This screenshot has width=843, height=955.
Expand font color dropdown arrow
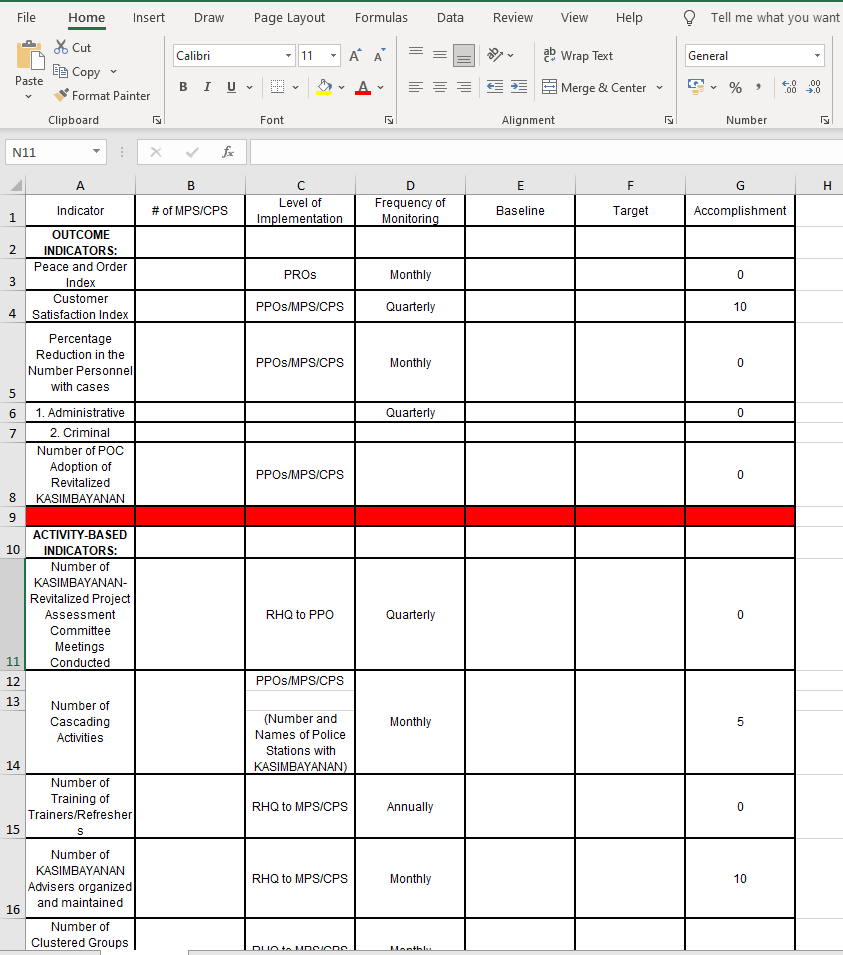click(381, 87)
